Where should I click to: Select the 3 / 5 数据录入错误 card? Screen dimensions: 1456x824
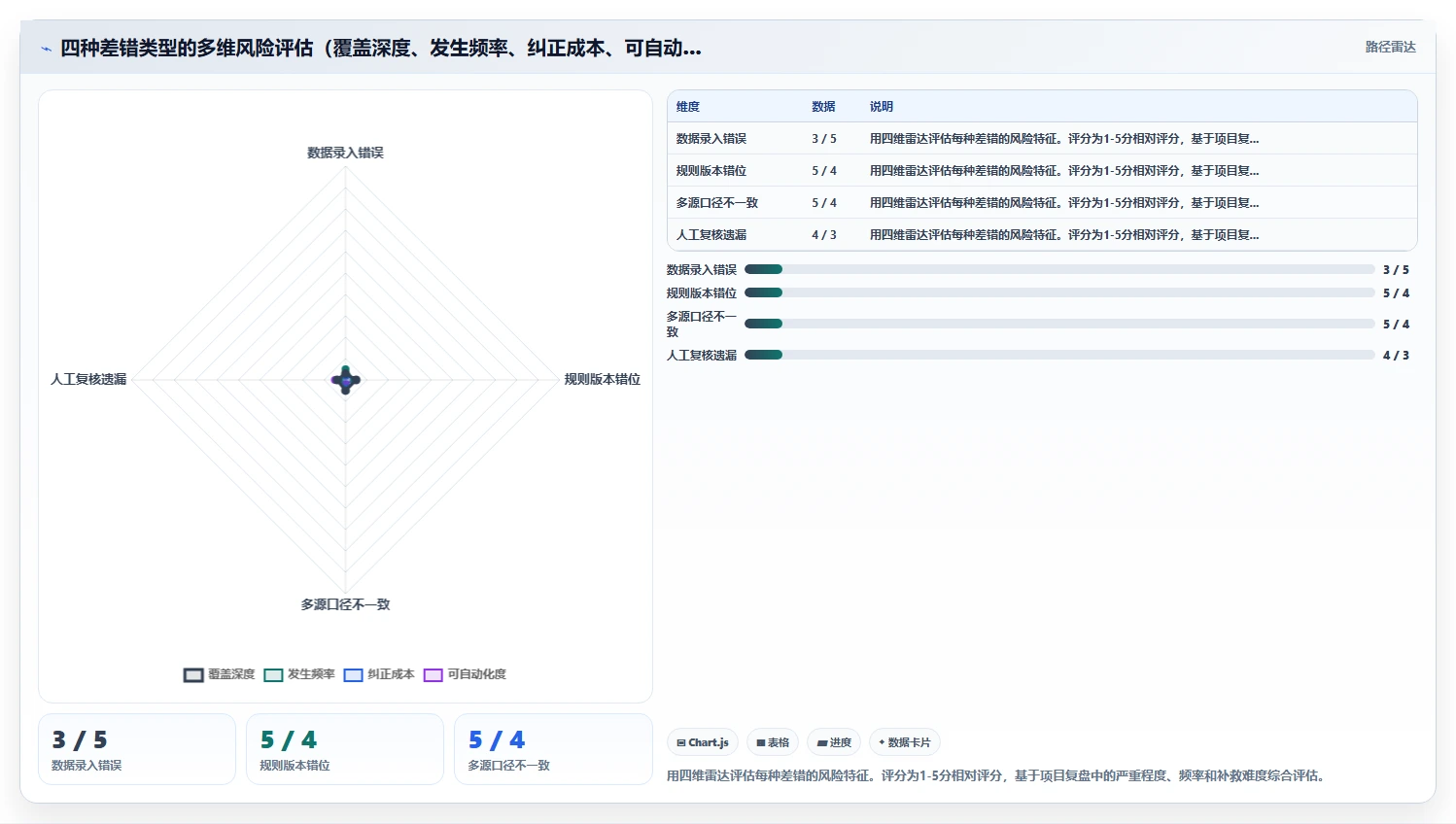tap(137, 749)
